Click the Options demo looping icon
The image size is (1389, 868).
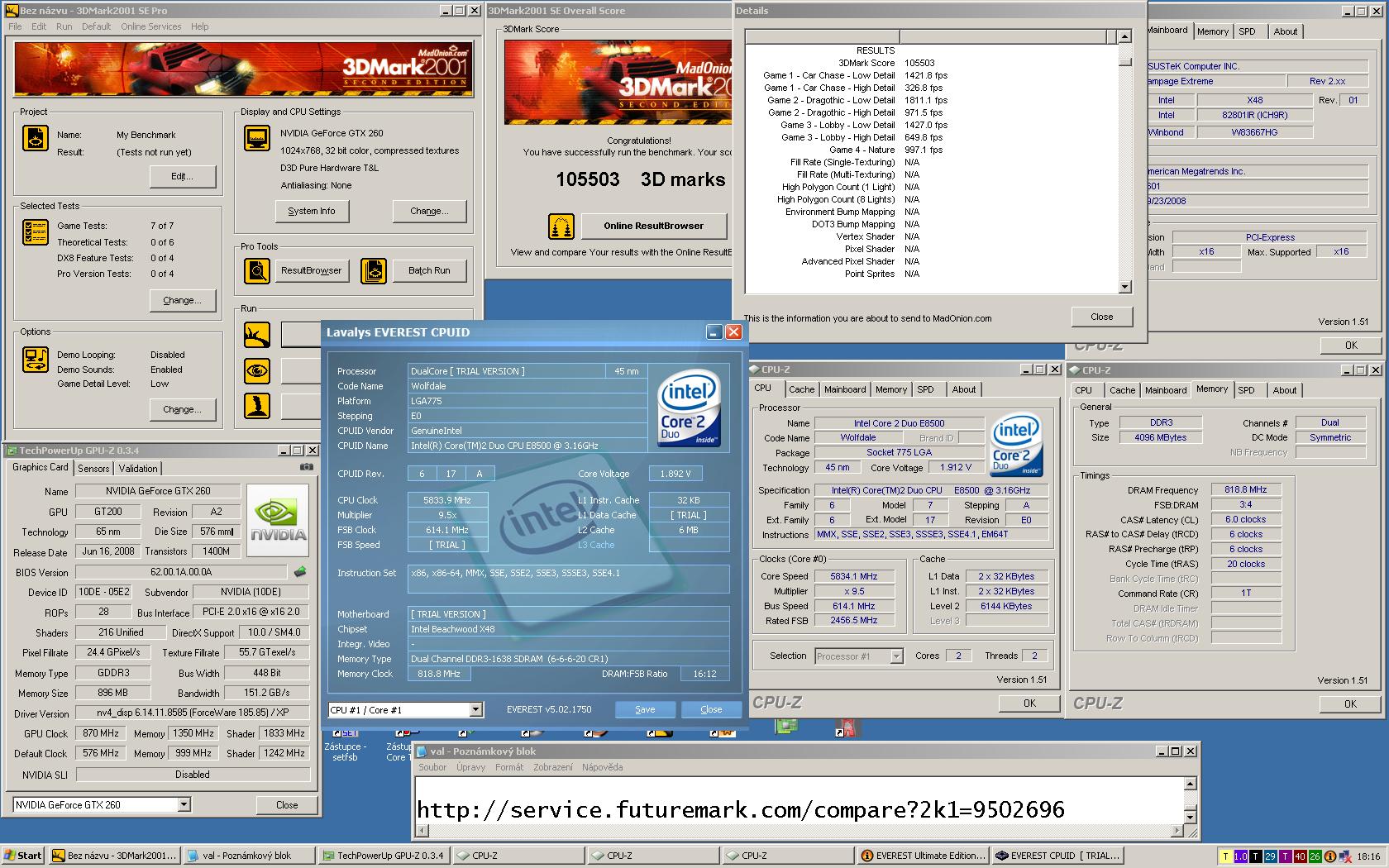coord(35,360)
